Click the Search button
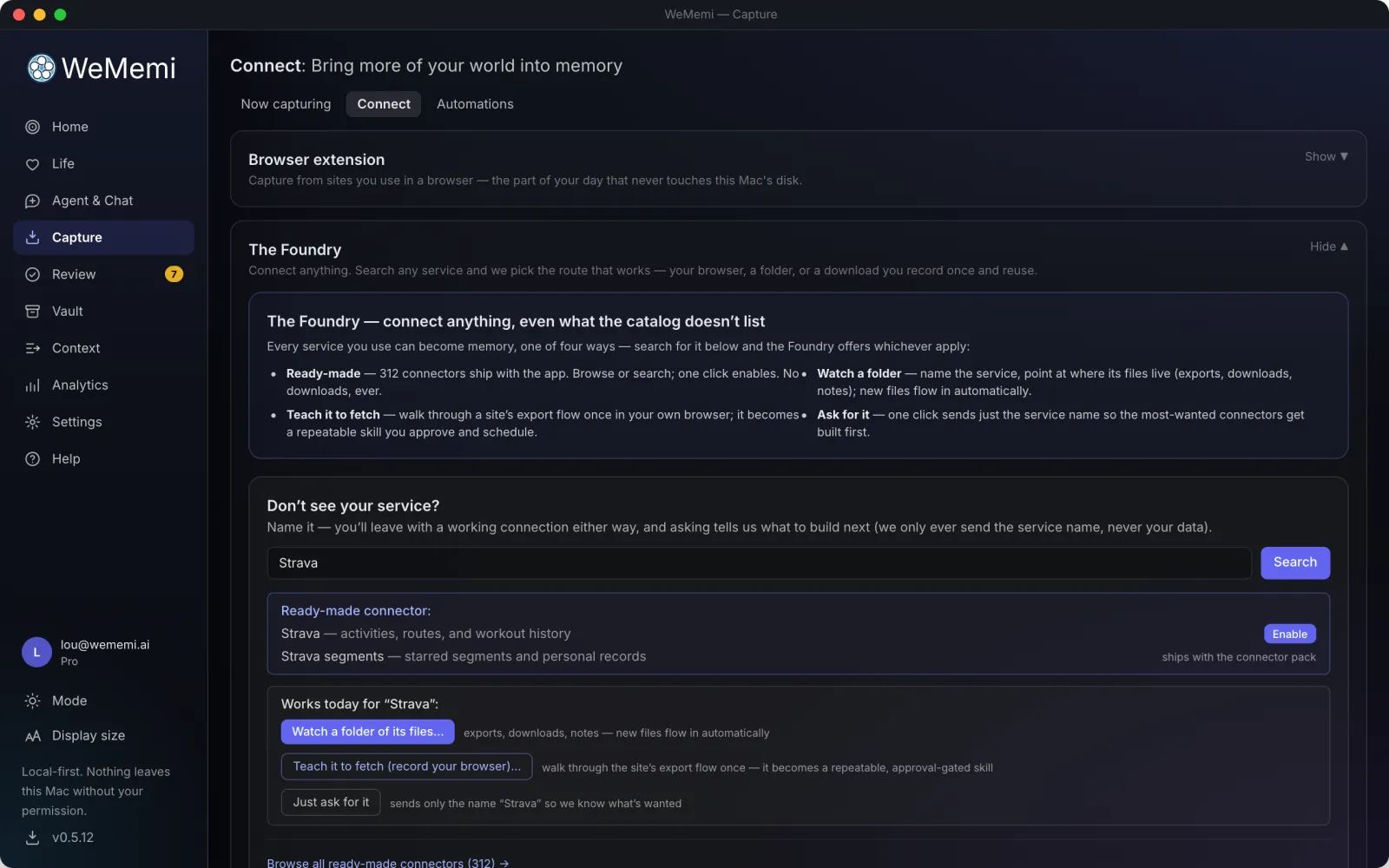The image size is (1389, 868). tap(1294, 562)
